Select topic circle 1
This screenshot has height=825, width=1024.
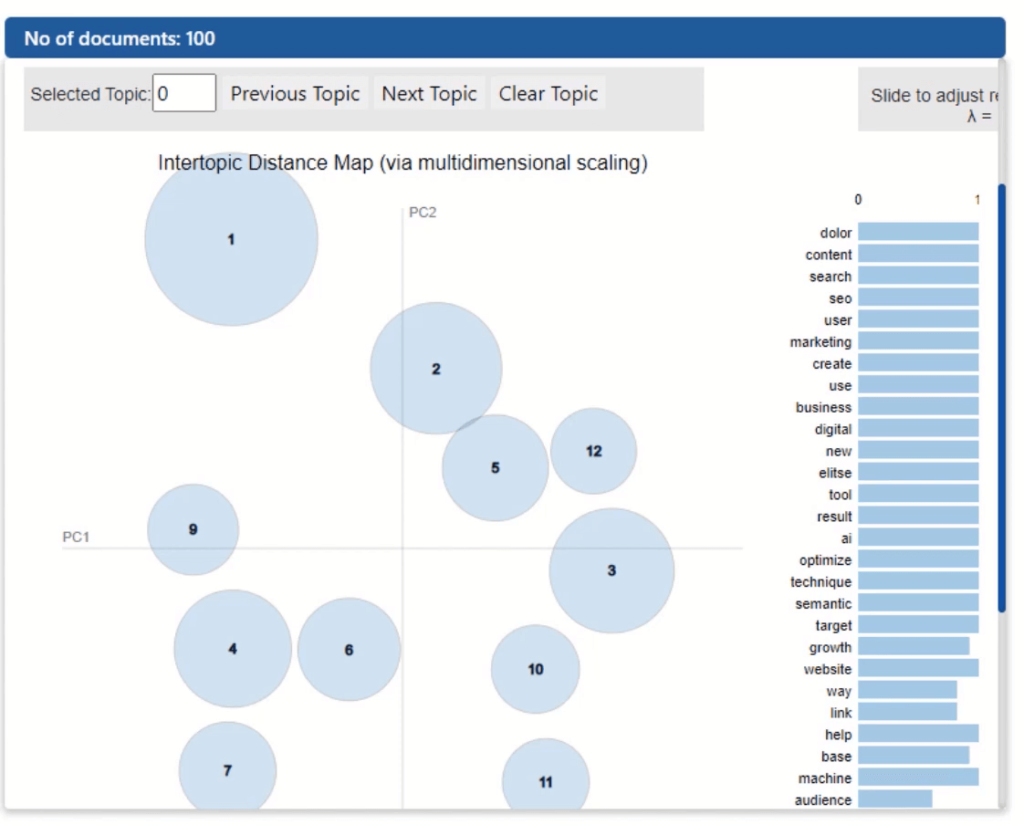pyautogui.click(x=231, y=239)
